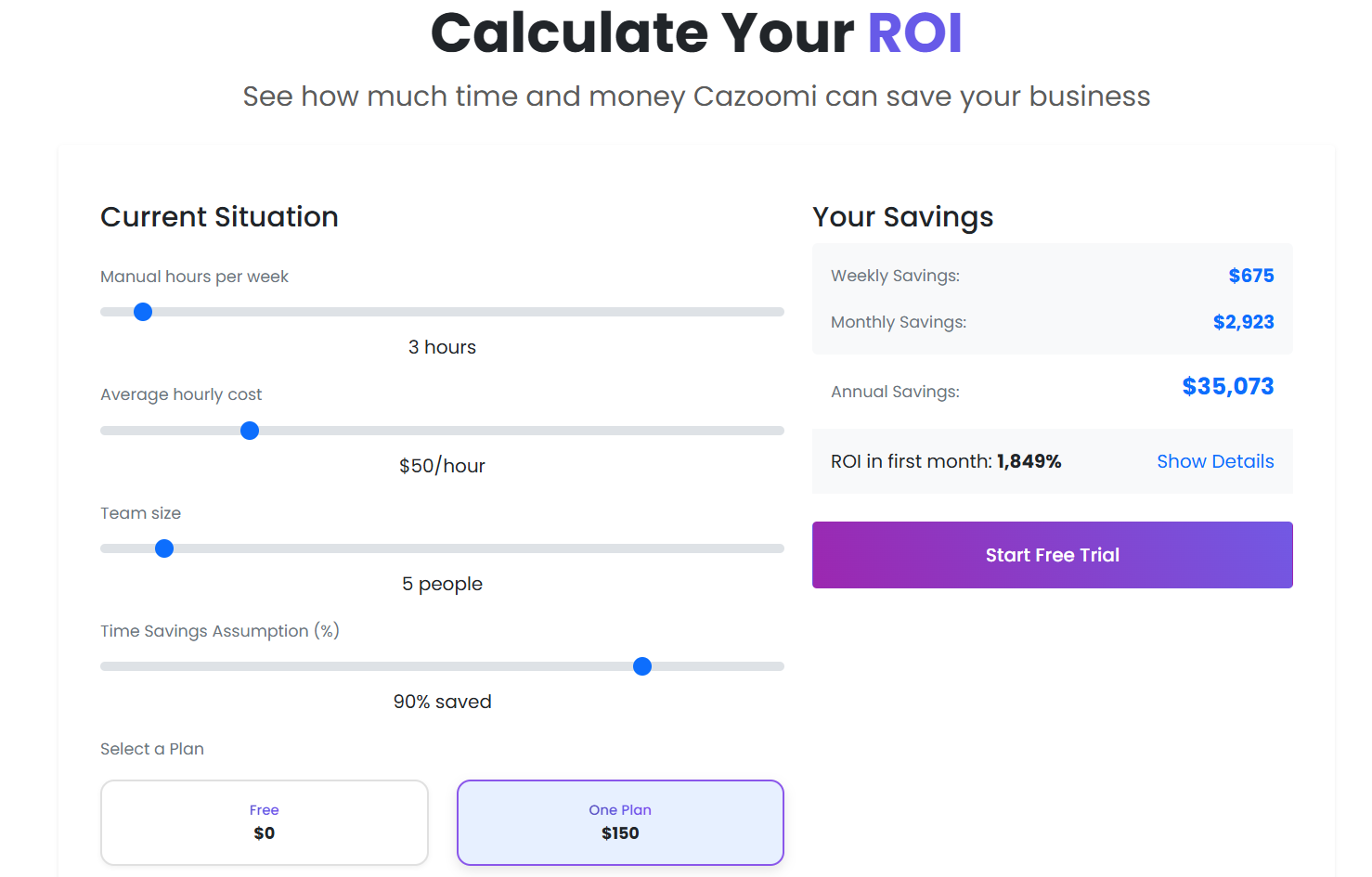Click the Your Savings heading
Image resolution: width=1372 pixels, height=877 pixels.
[902, 217]
